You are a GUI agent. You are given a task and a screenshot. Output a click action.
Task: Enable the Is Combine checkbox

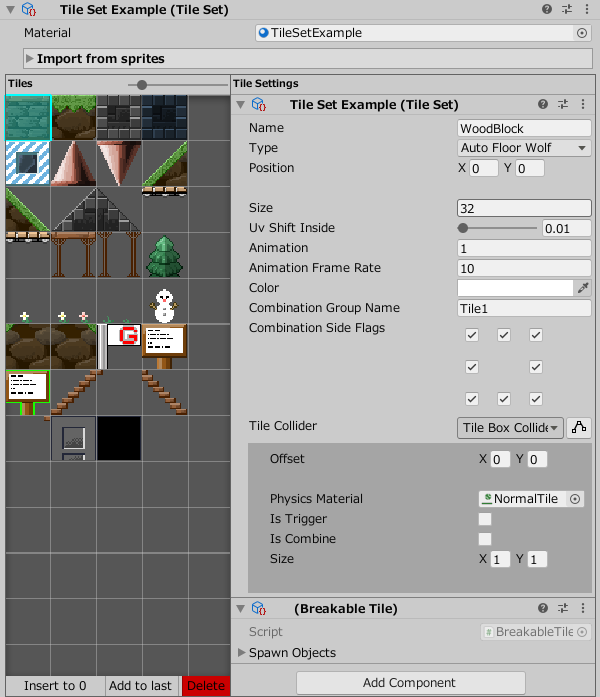point(485,539)
